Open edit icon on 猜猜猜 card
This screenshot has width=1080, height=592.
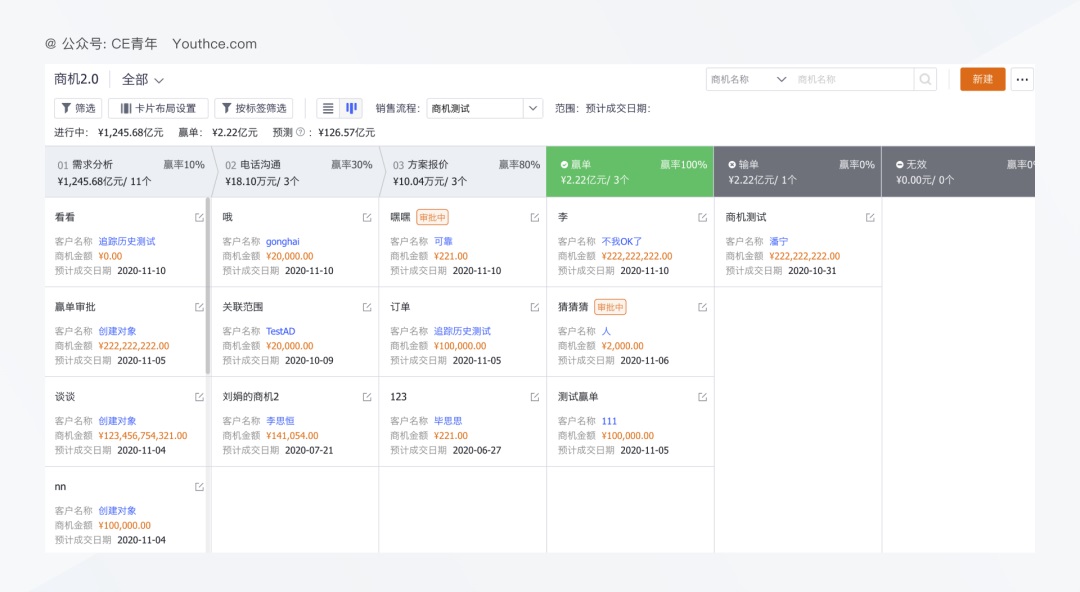pyautogui.click(x=703, y=307)
